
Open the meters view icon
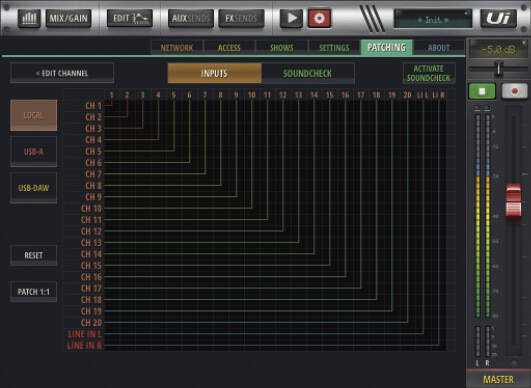pos(29,18)
